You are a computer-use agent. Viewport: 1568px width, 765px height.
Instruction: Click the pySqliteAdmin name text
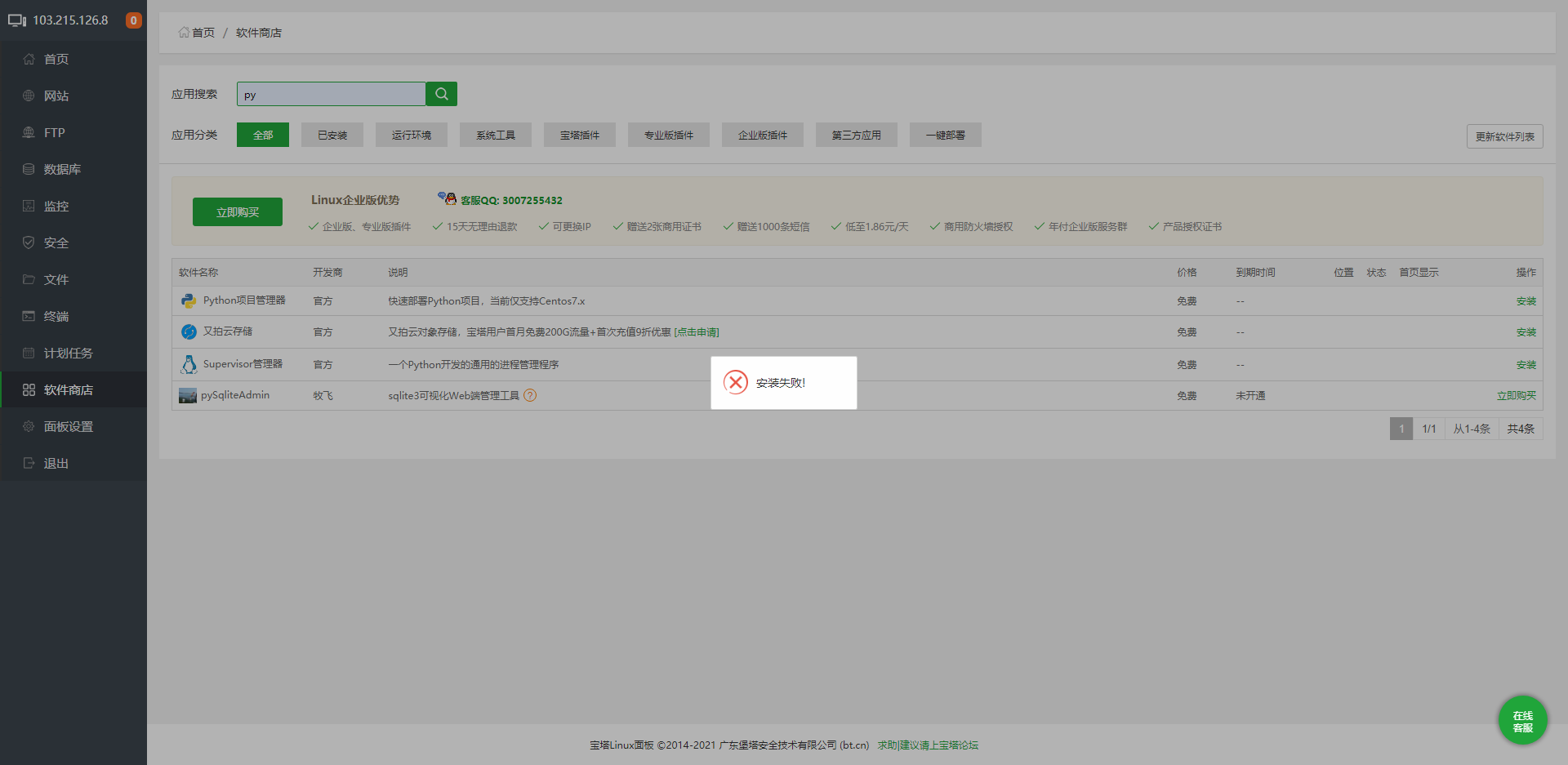[x=235, y=395]
